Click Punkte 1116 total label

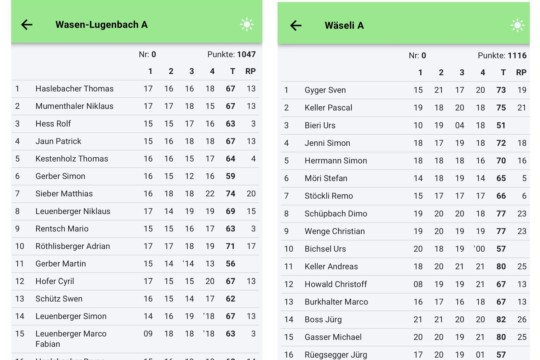(502, 55)
